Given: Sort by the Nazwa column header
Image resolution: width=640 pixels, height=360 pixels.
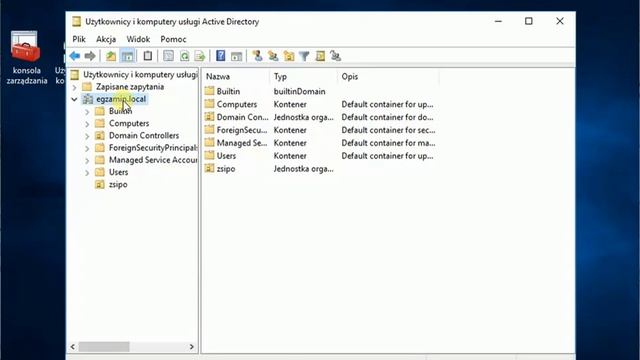Looking at the screenshot, I should pyautogui.click(x=236, y=77).
